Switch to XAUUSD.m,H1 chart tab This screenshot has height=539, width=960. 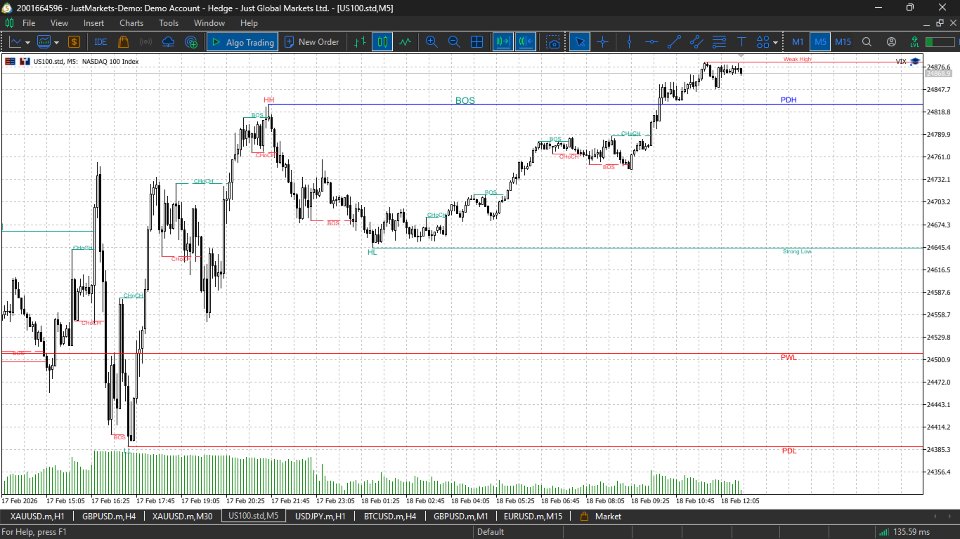click(37, 516)
